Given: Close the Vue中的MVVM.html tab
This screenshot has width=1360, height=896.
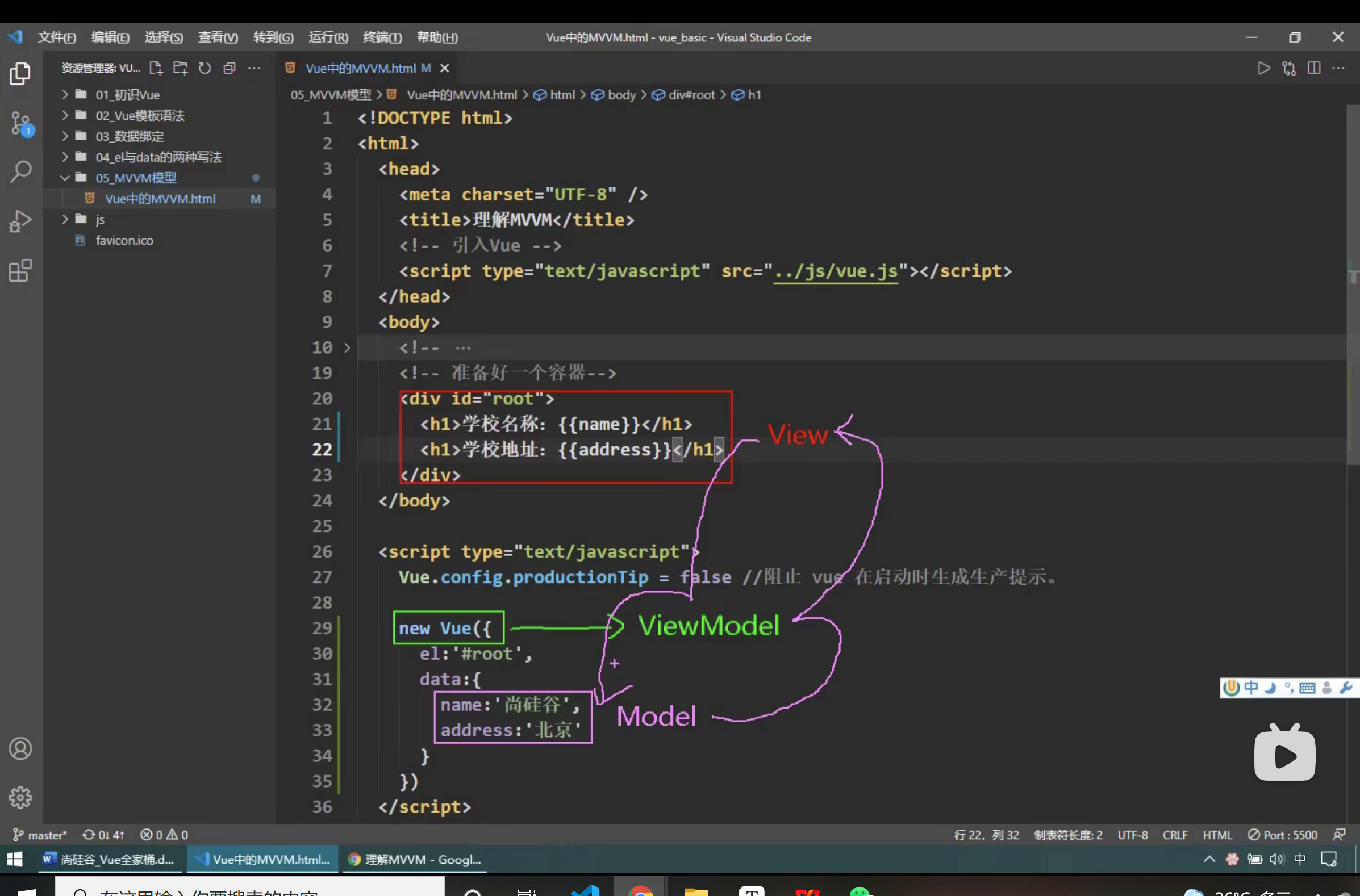Looking at the screenshot, I should click(444, 69).
